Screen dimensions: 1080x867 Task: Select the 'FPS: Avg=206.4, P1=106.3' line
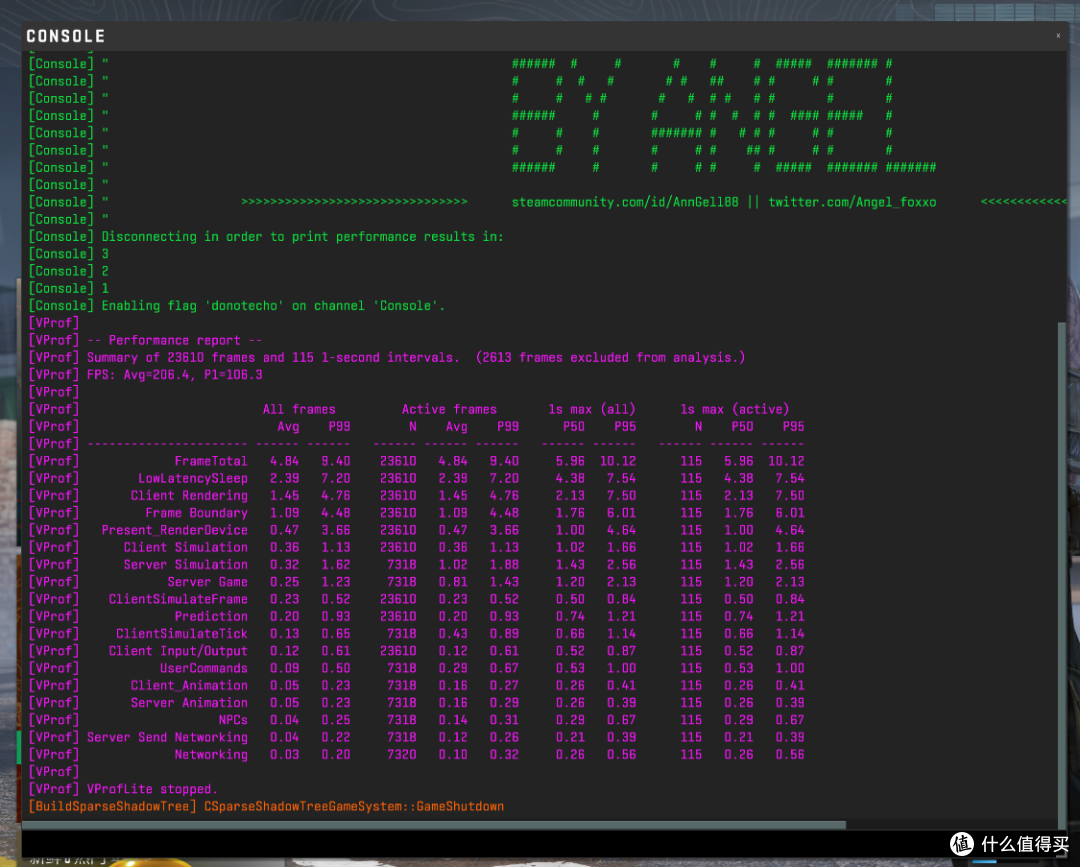click(x=174, y=375)
